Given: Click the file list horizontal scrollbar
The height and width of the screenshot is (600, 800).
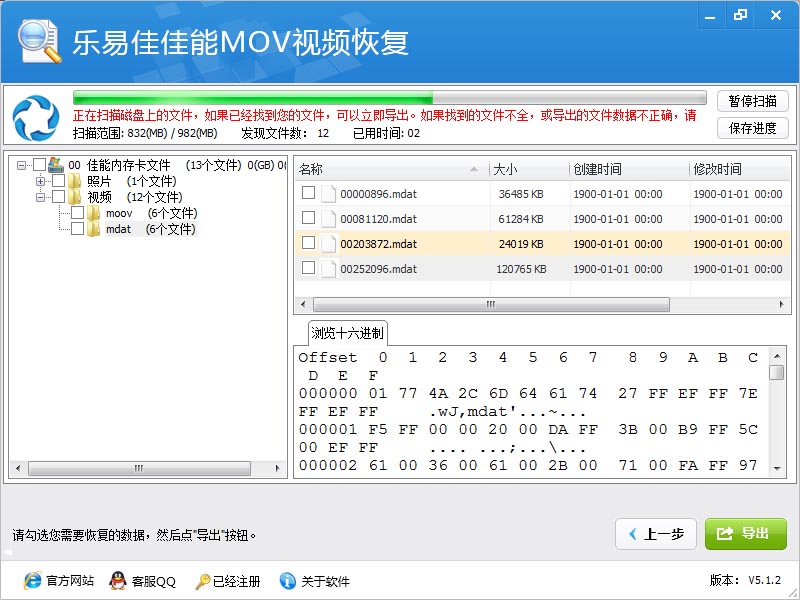Looking at the screenshot, I should click(490, 303).
